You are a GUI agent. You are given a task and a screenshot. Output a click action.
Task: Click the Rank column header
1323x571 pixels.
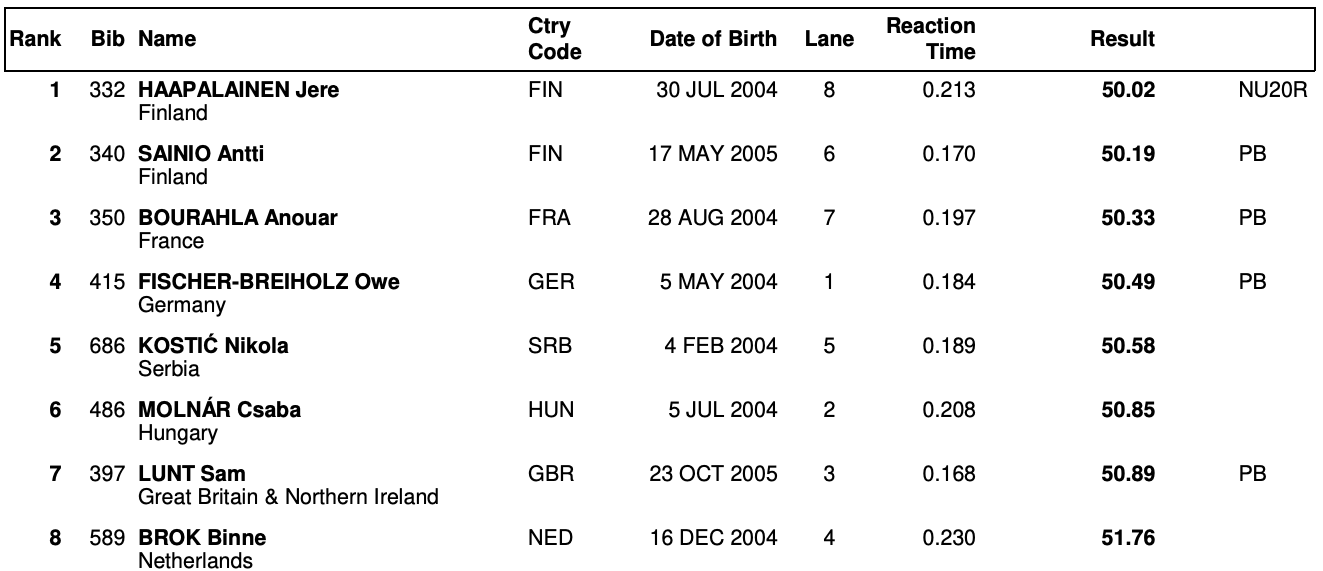point(35,40)
